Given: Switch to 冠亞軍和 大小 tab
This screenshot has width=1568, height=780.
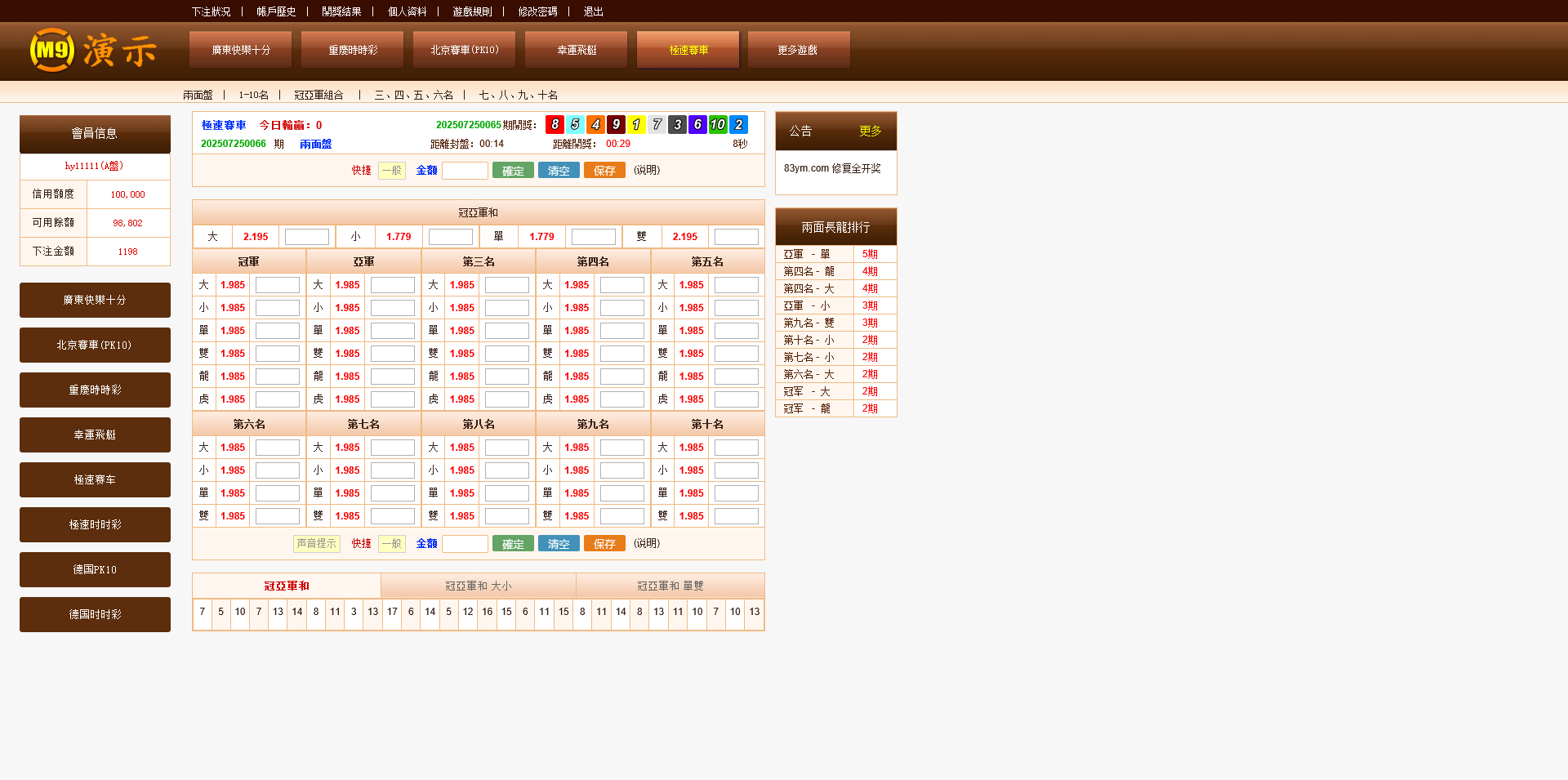Looking at the screenshot, I should click(478, 586).
